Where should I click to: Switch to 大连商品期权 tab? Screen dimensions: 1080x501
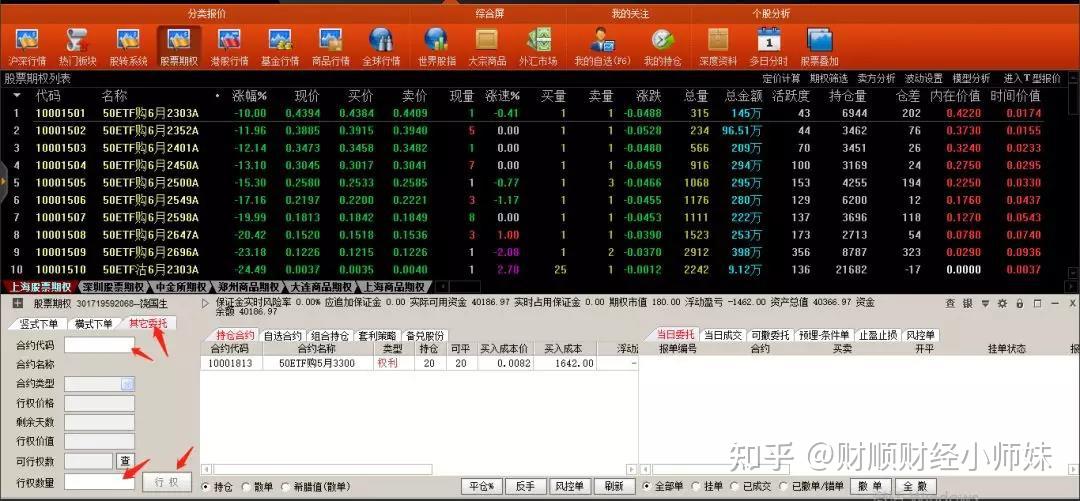[x=320, y=287]
